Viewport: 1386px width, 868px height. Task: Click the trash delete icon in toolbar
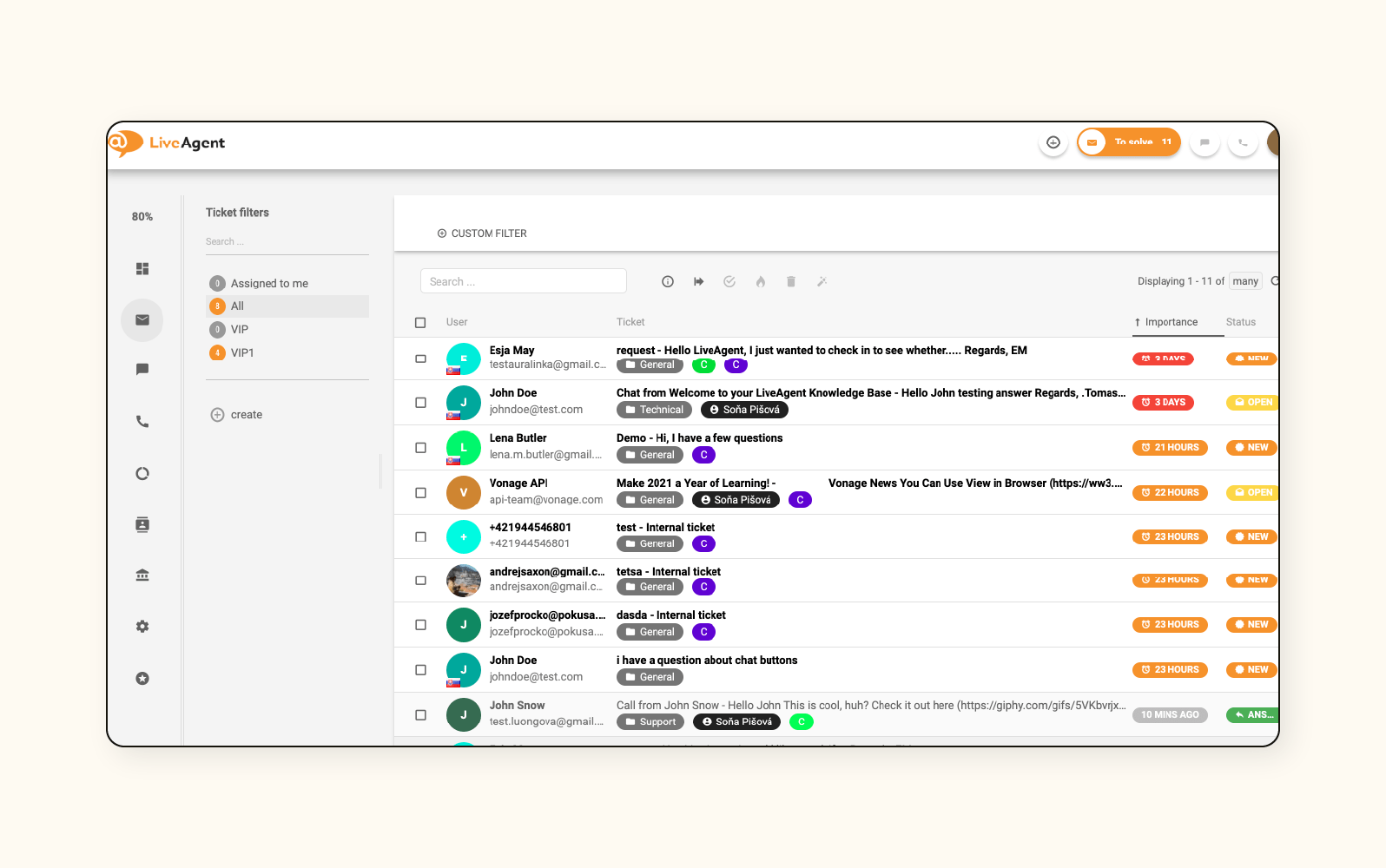pyautogui.click(x=791, y=281)
